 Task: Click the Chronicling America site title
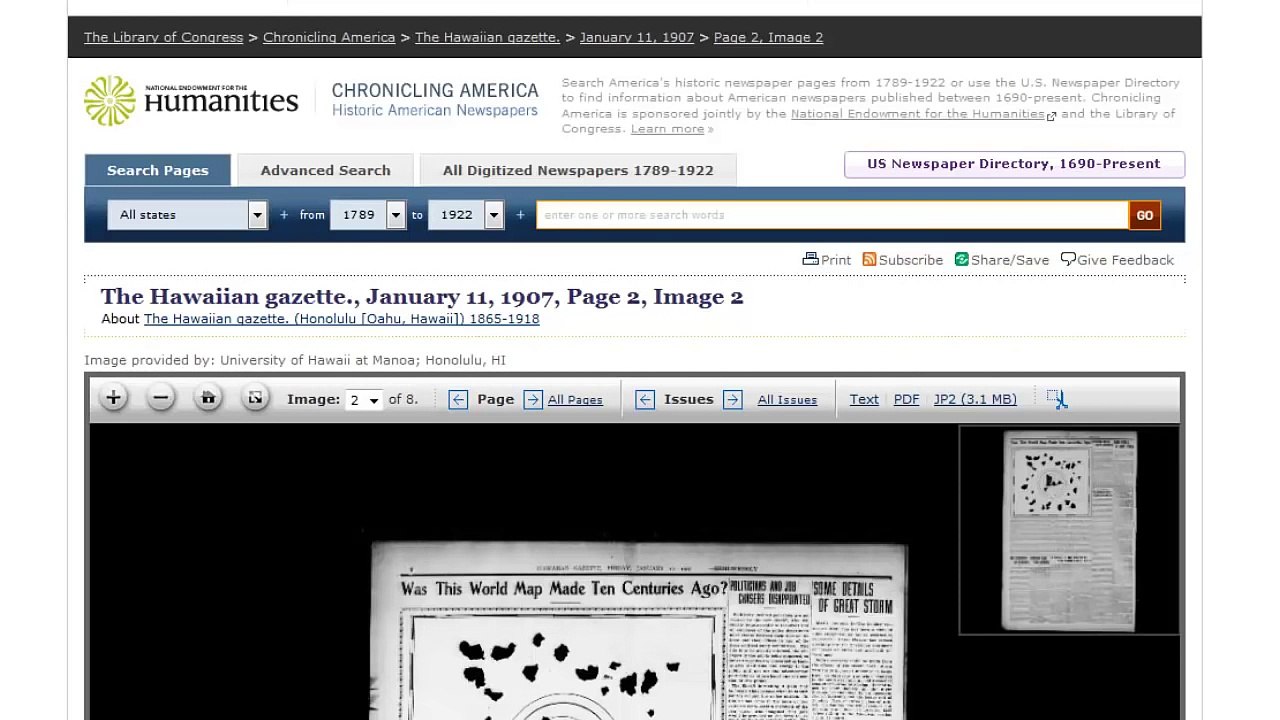[x=435, y=99]
